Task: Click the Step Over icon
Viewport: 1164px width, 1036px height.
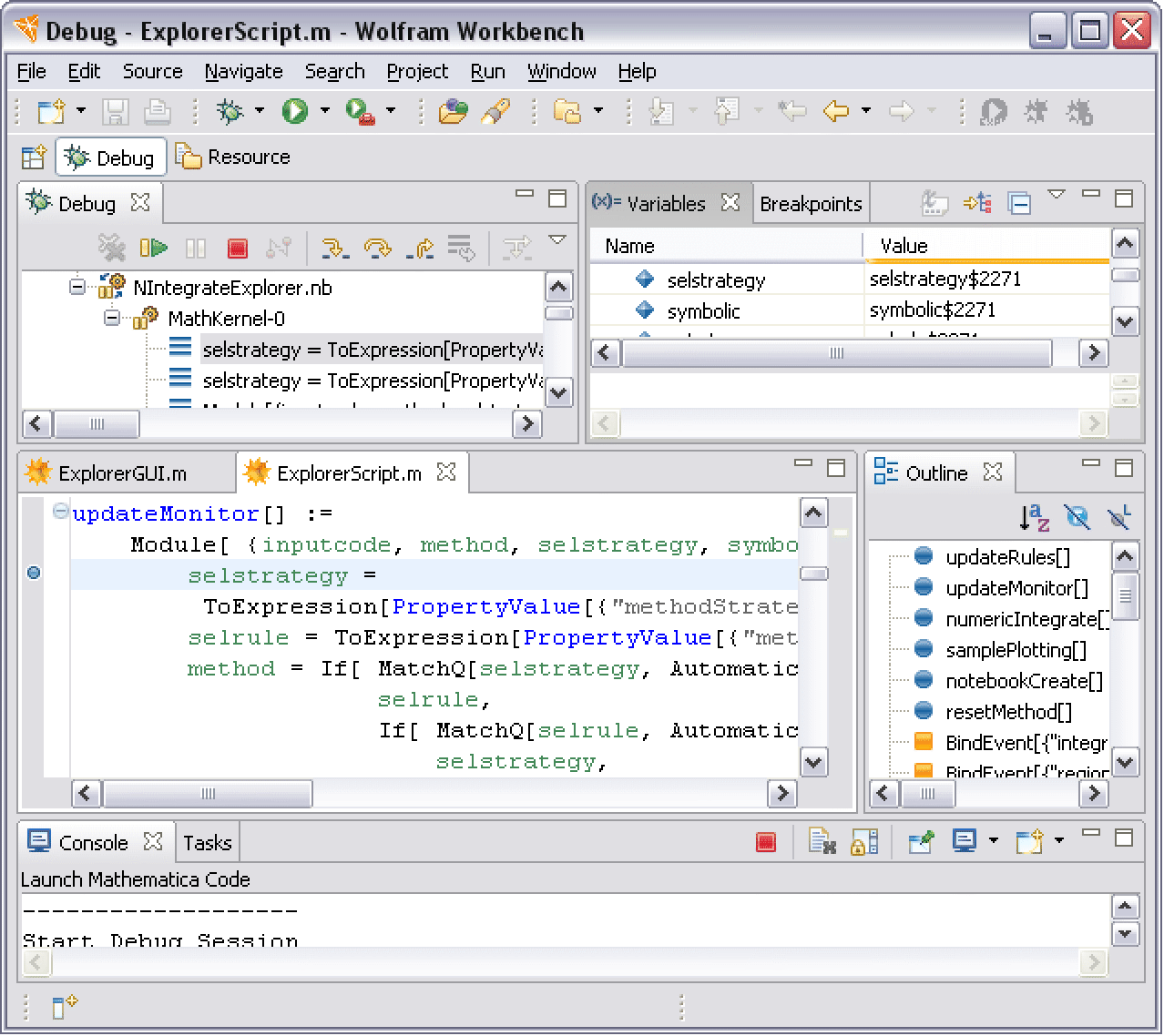Action: tap(377, 248)
